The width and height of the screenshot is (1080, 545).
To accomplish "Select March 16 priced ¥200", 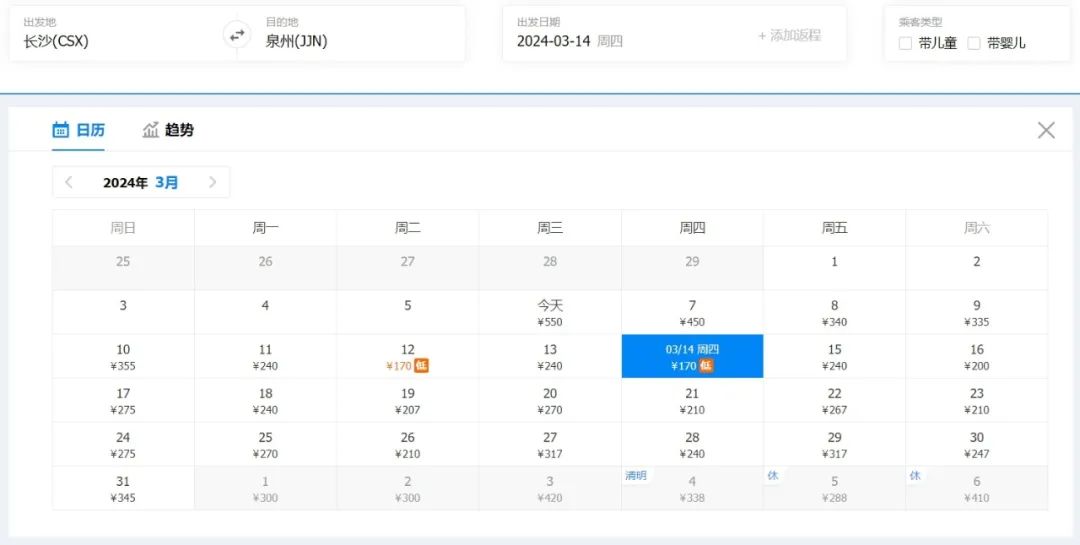I will (x=977, y=356).
